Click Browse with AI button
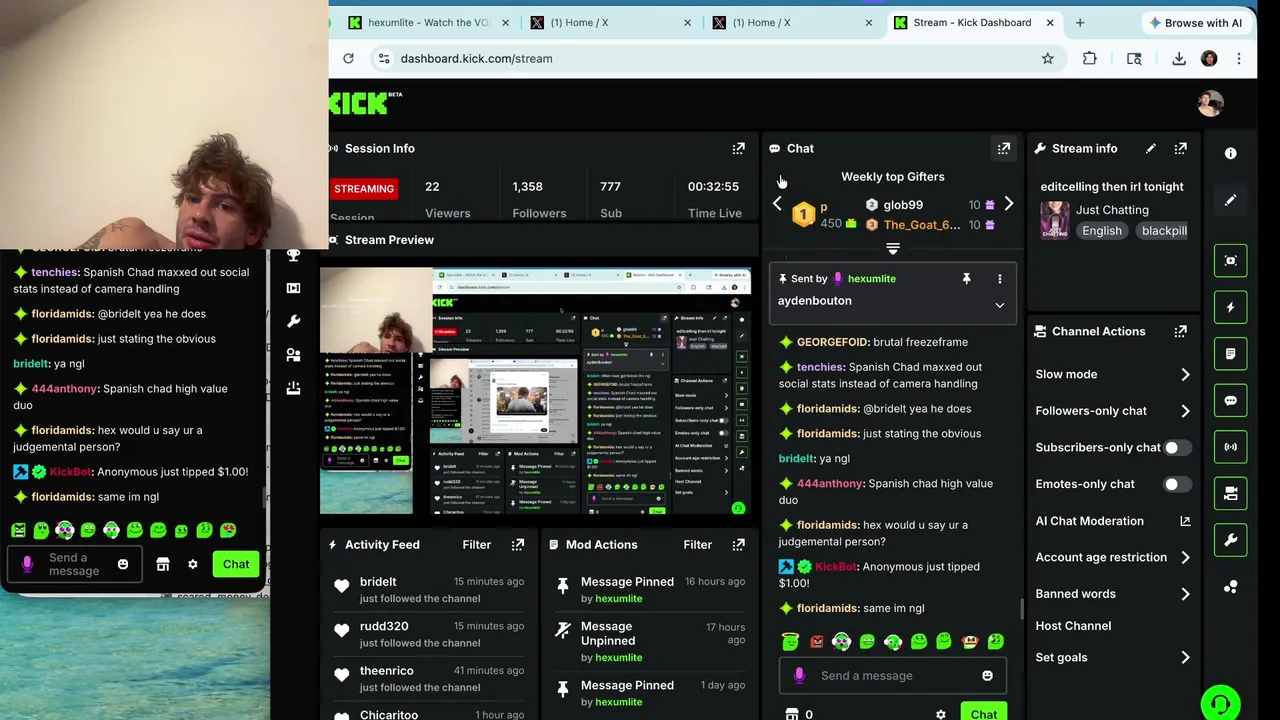This screenshot has width=1280, height=720. point(1195,23)
